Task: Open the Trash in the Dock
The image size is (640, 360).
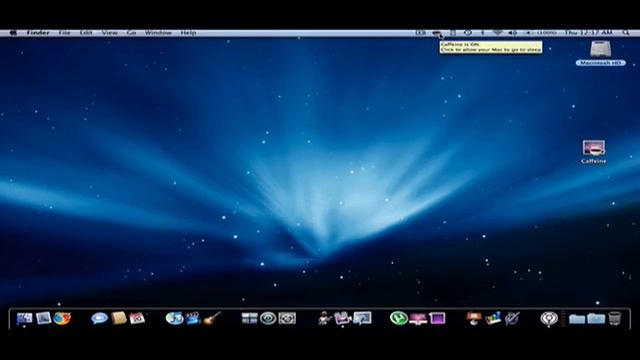Action: 615,318
